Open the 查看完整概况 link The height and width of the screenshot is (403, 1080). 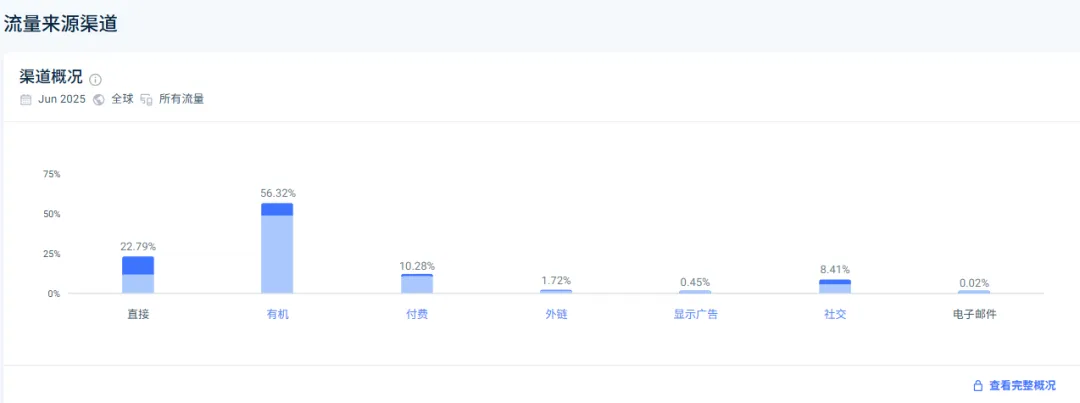pyautogui.click(x=1022, y=386)
